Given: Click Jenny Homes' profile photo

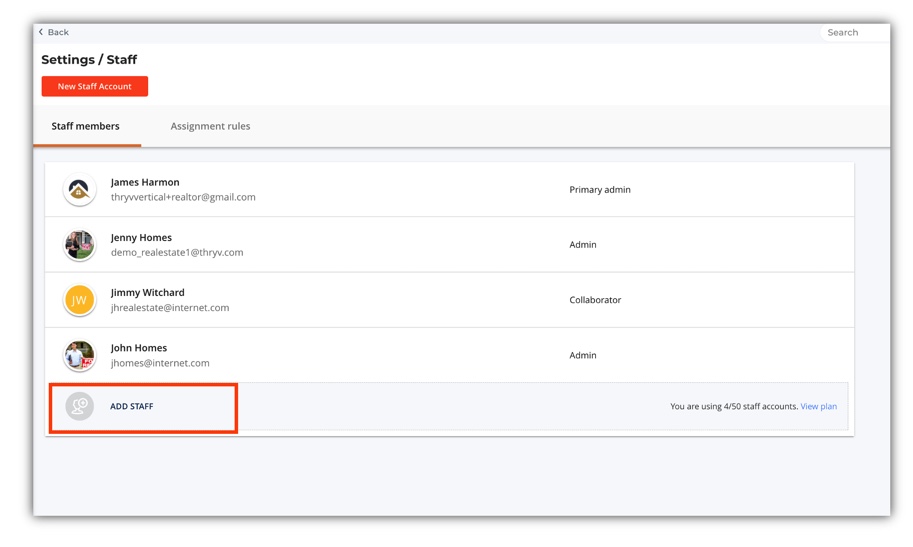Looking at the screenshot, I should [x=79, y=245].
